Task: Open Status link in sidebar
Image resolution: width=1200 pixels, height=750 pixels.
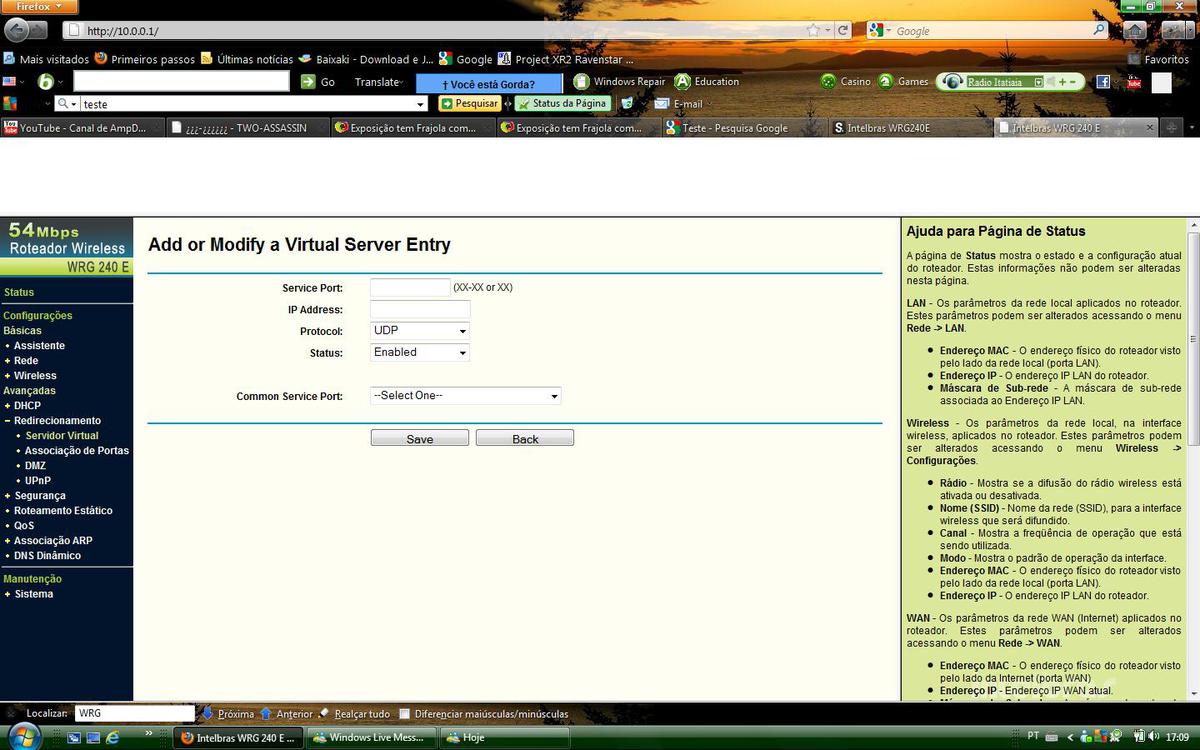Action: point(19,292)
